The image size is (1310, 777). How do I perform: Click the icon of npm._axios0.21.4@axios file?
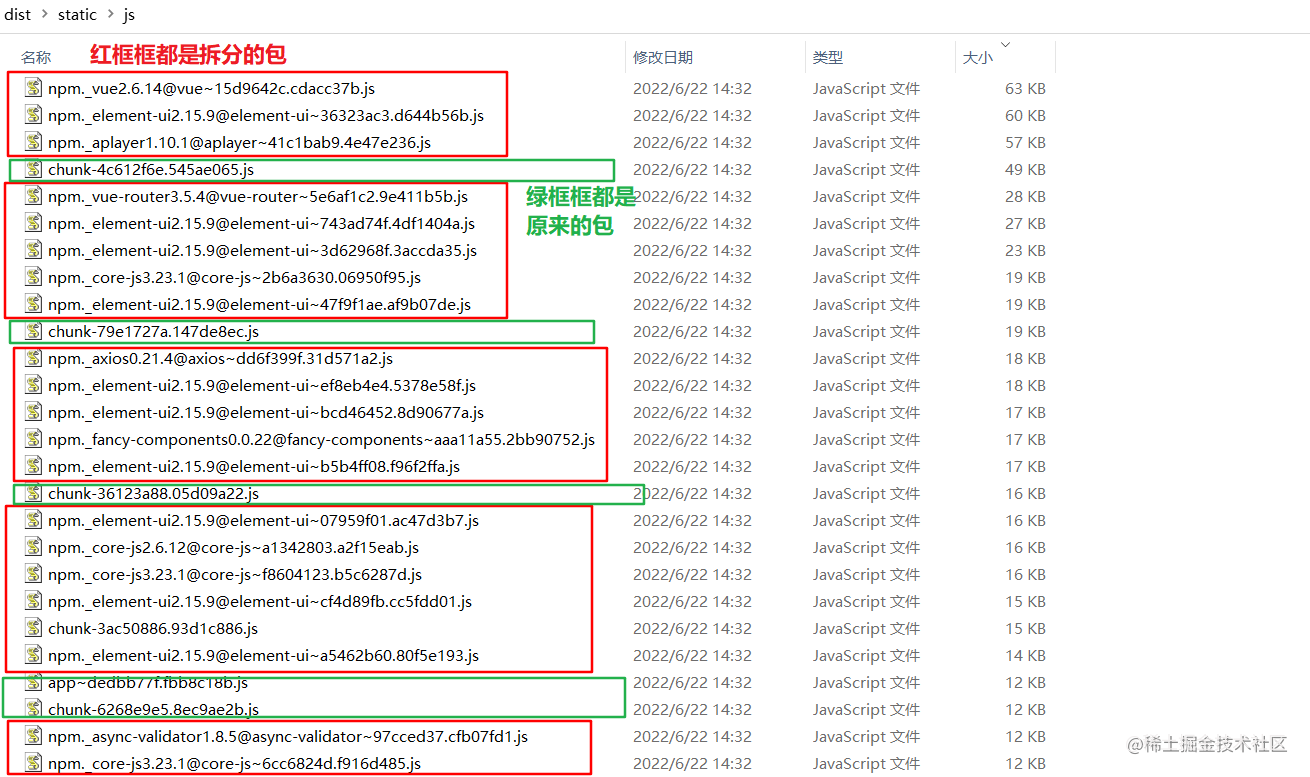point(33,358)
